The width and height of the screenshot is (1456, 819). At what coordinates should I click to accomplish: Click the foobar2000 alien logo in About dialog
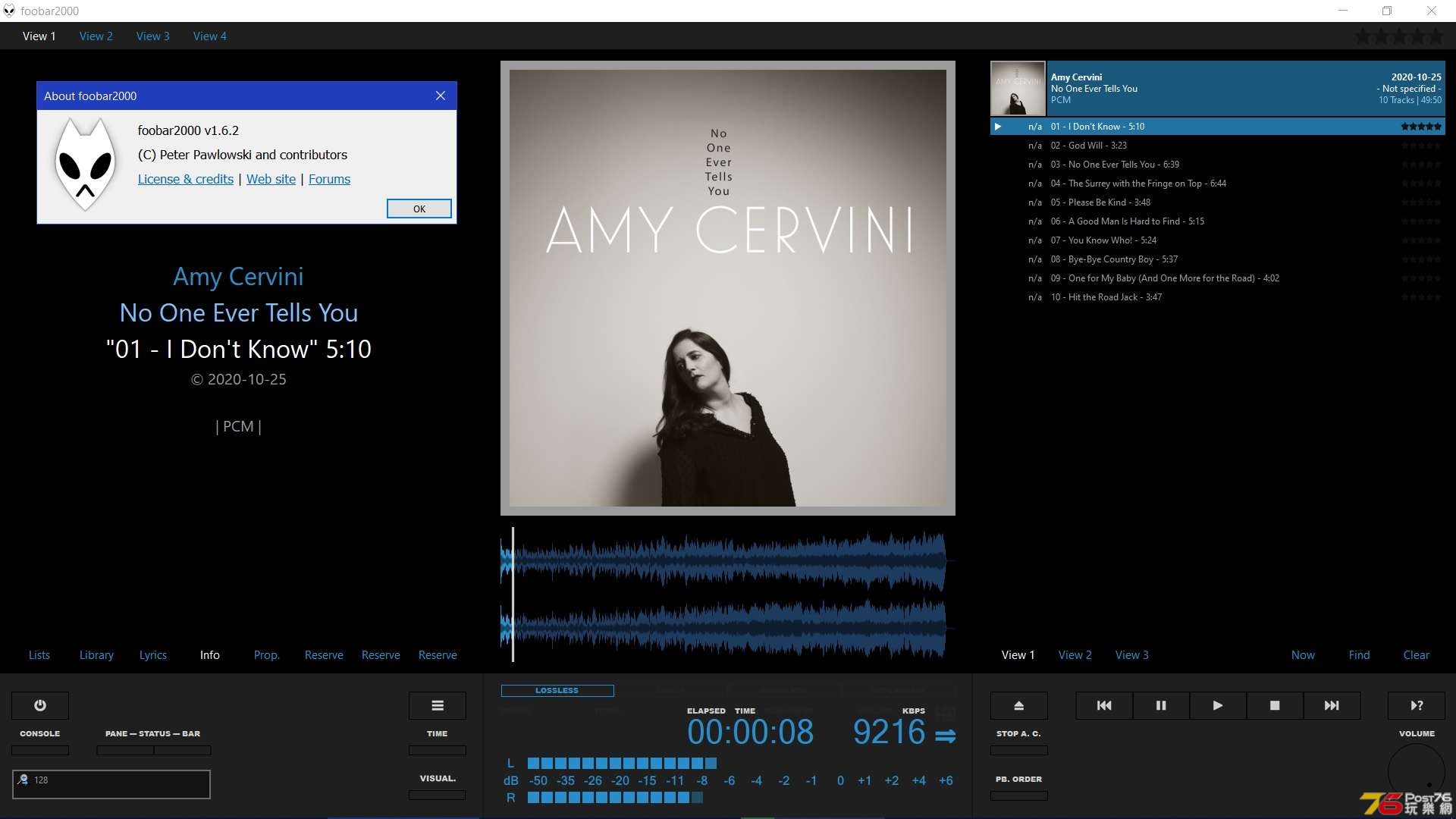[86, 164]
